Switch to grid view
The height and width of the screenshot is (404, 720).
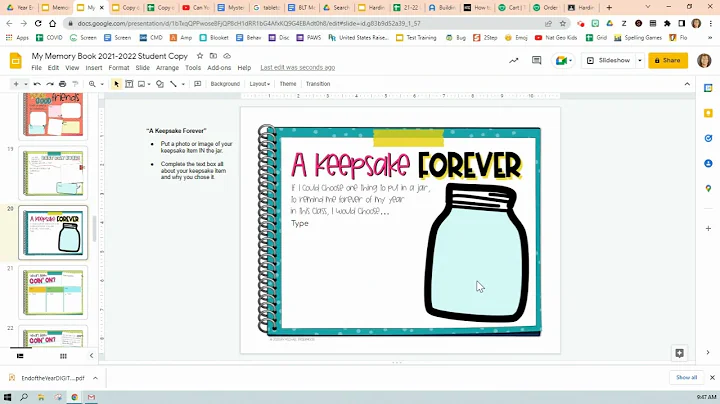pyautogui.click(x=63, y=356)
